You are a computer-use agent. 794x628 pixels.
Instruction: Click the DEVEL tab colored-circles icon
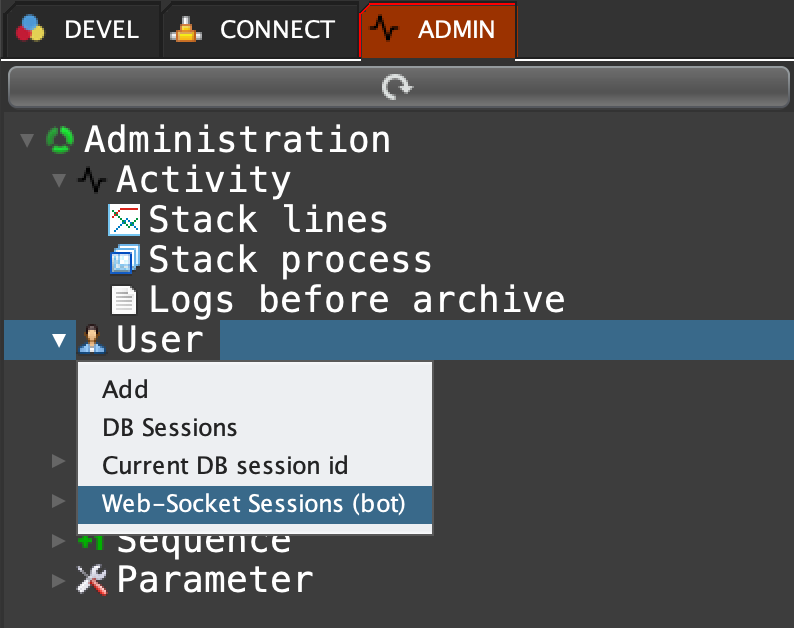(32, 30)
